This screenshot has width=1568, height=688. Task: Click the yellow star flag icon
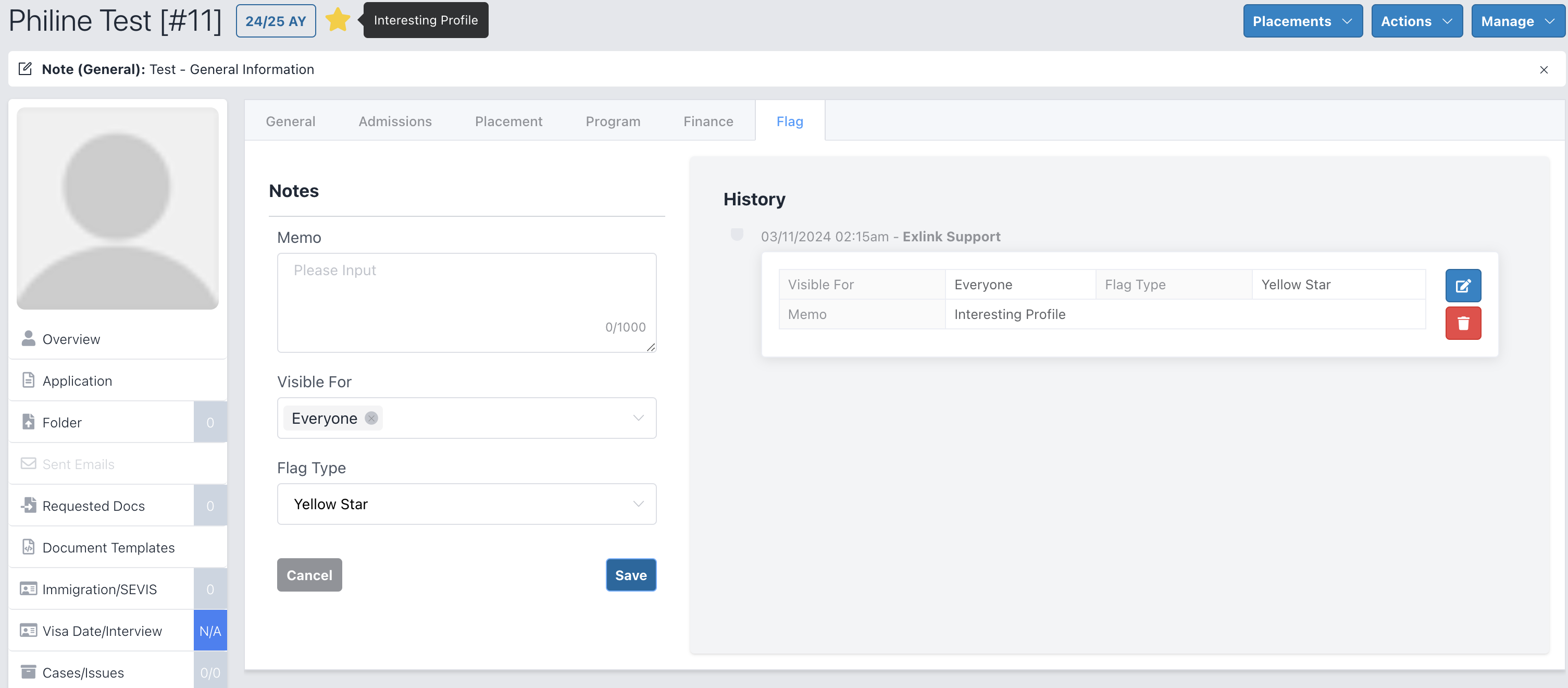click(x=338, y=20)
